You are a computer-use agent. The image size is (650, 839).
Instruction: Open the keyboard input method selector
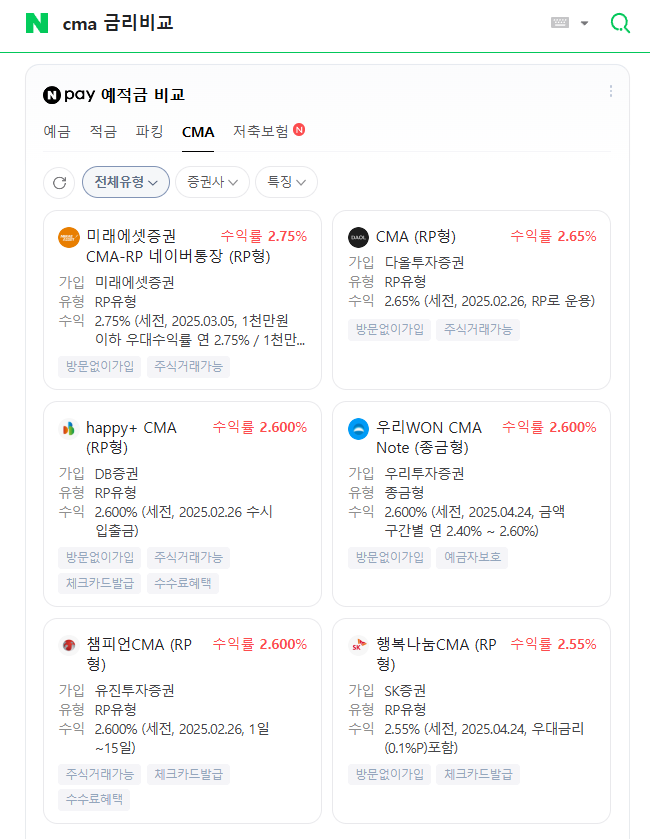click(x=562, y=21)
